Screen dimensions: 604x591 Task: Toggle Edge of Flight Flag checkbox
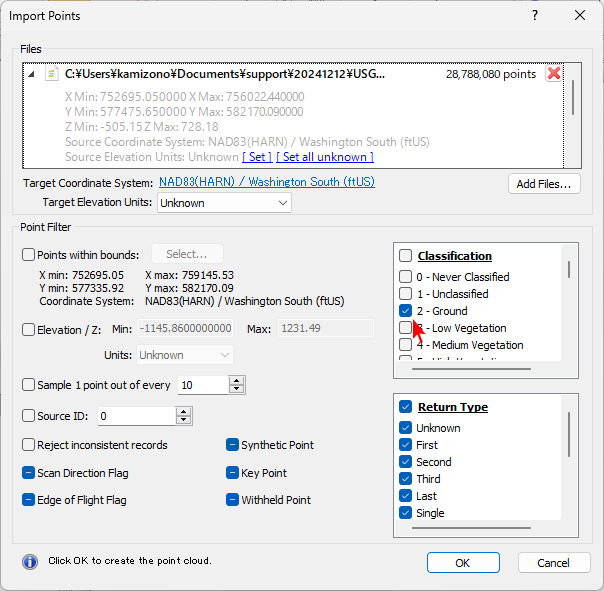coord(28,500)
